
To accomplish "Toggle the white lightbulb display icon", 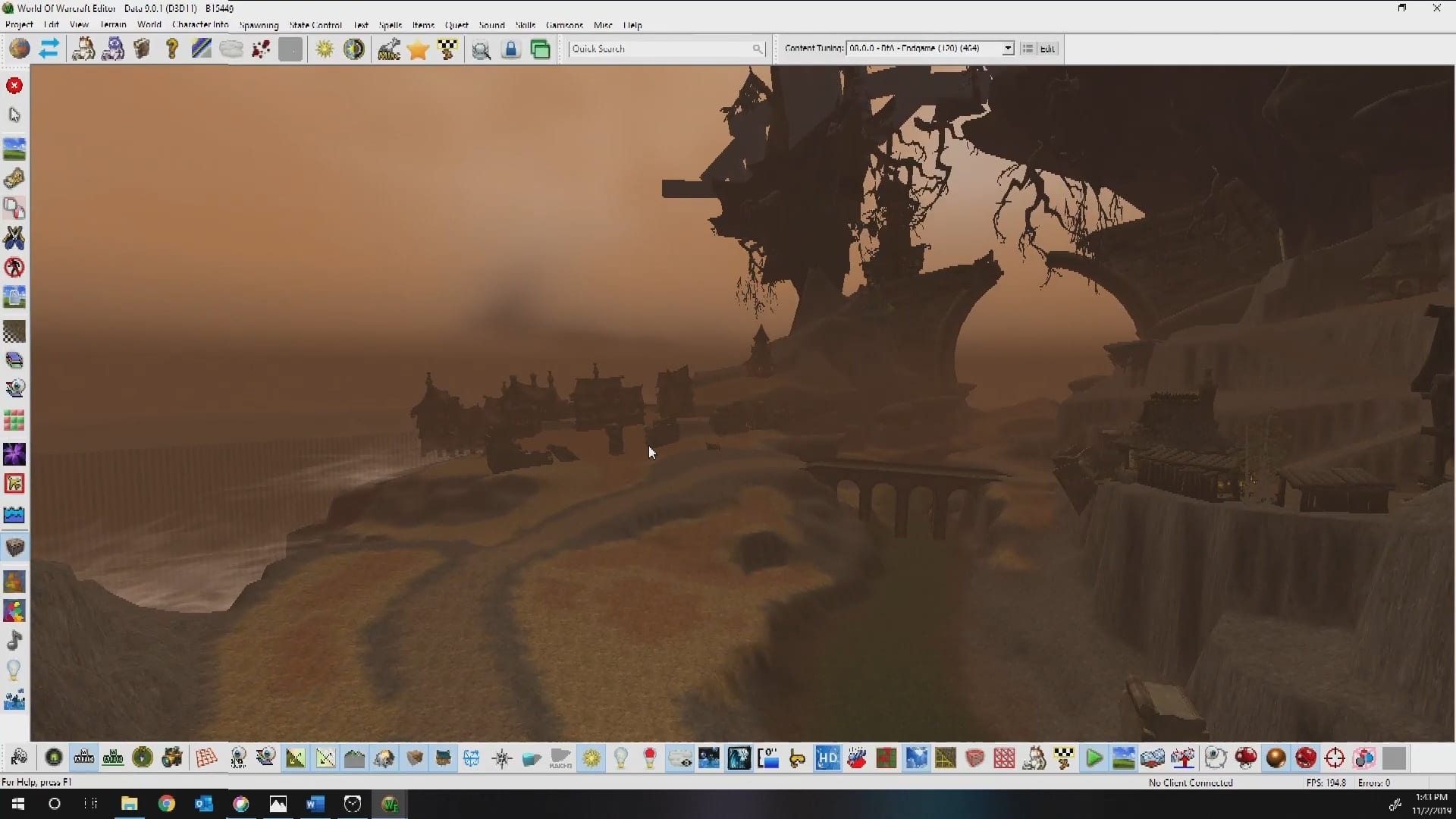I will point(621,758).
